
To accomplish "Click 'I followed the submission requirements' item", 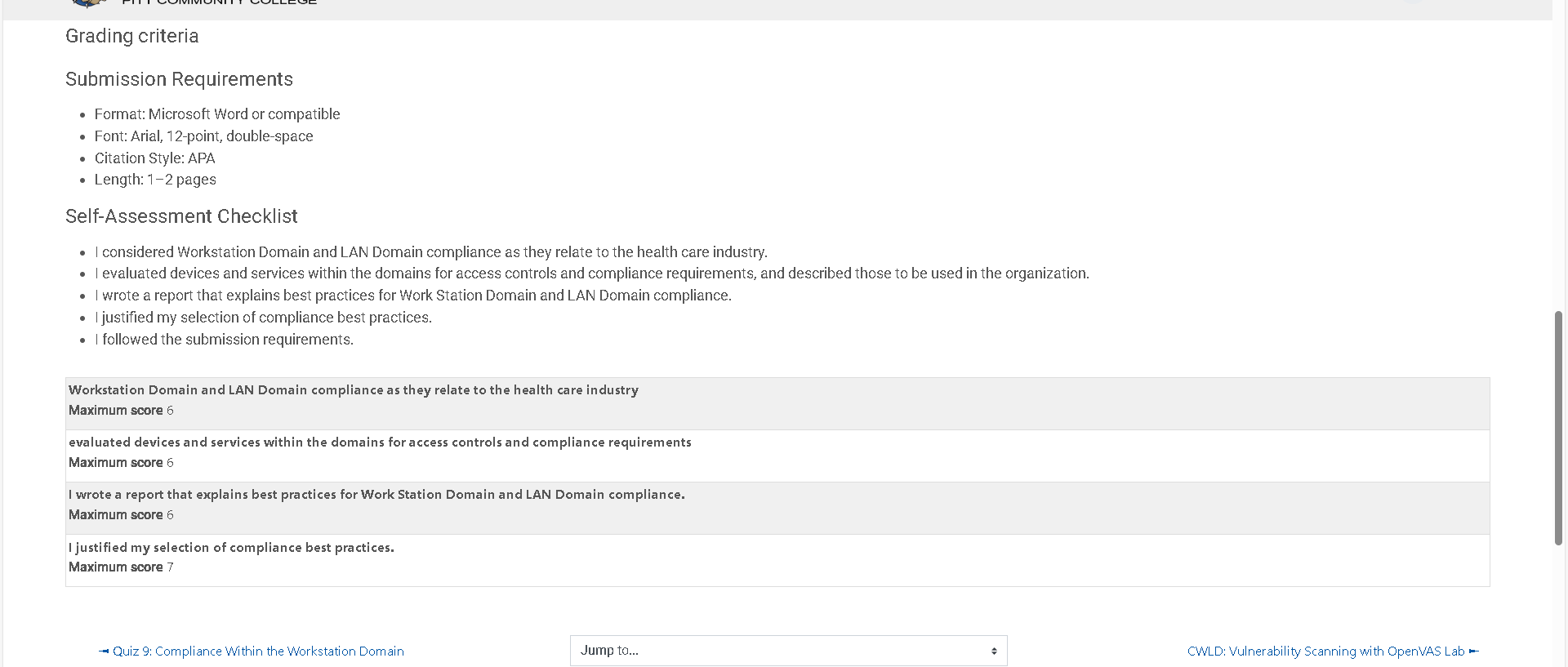I will (224, 340).
